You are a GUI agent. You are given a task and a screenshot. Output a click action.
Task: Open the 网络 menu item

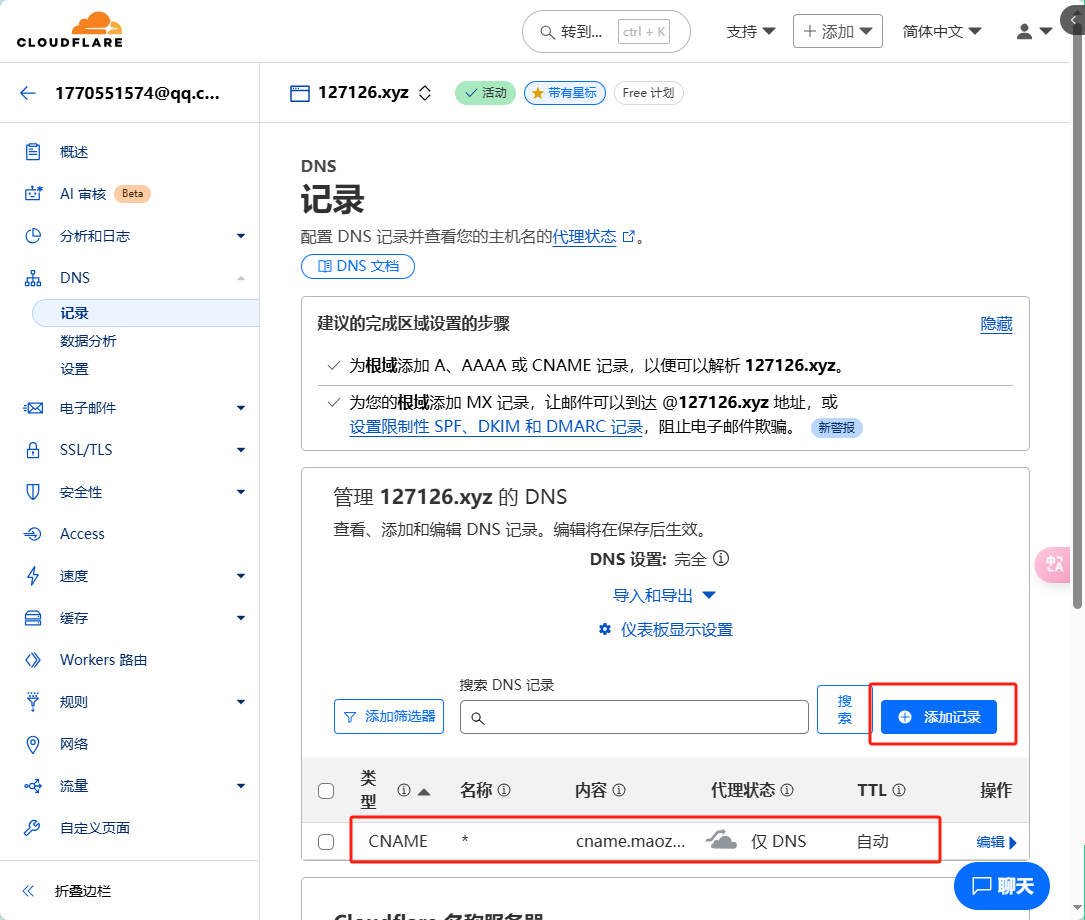click(x=74, y=744)
